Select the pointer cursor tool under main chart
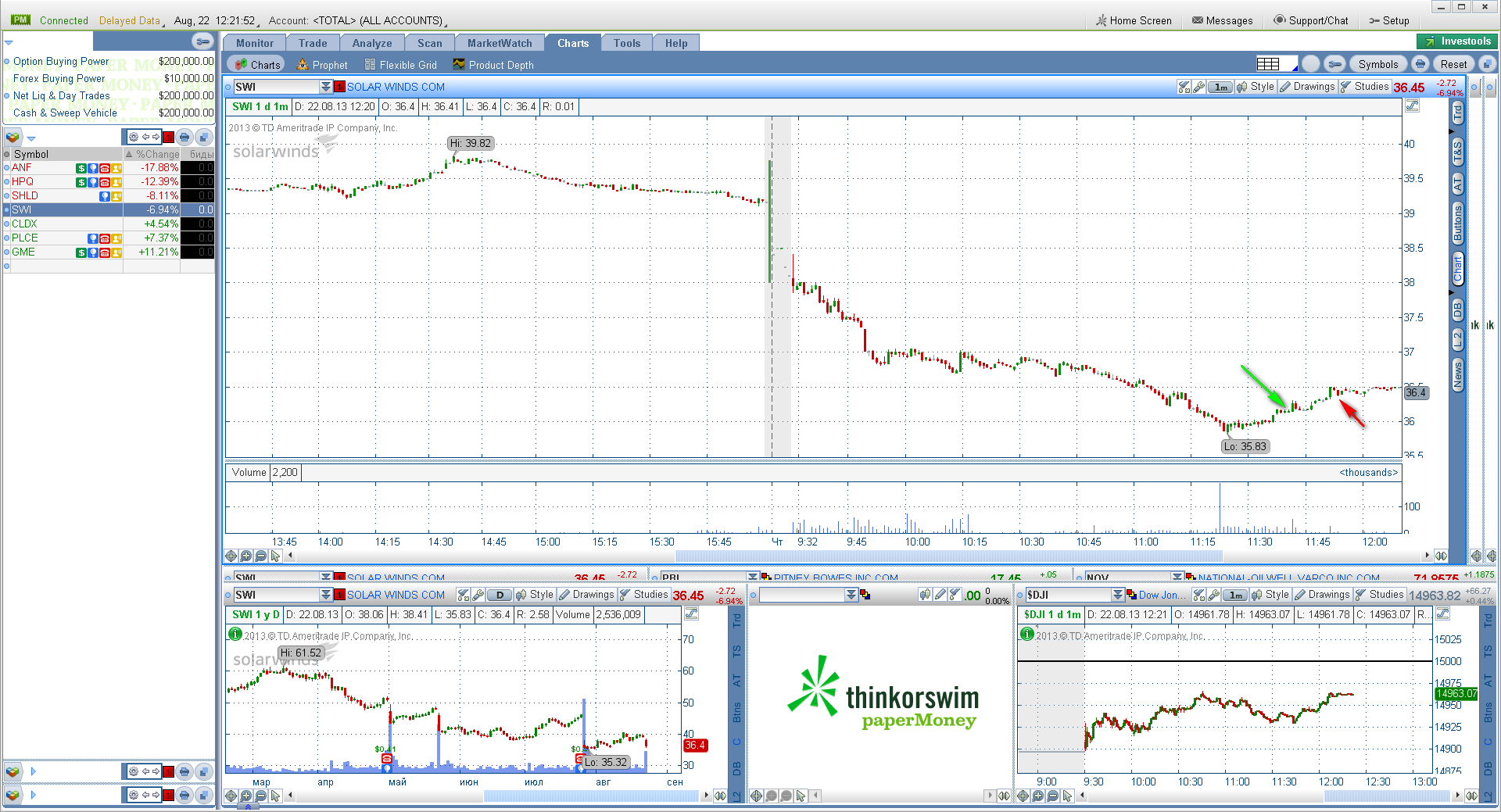1501x812 pixels. pos(275,556)
